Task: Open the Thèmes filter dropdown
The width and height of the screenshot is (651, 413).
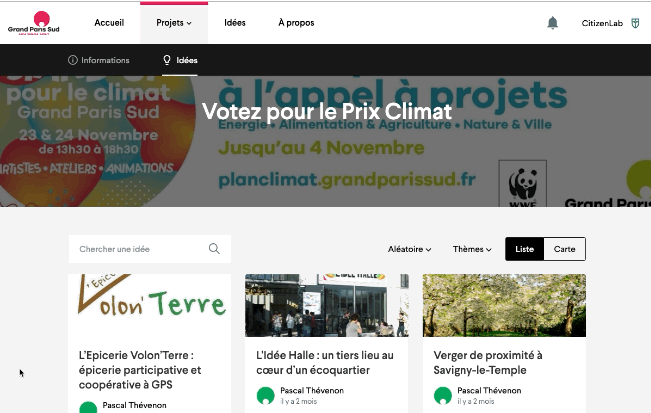Action: [x=472, y=249]
